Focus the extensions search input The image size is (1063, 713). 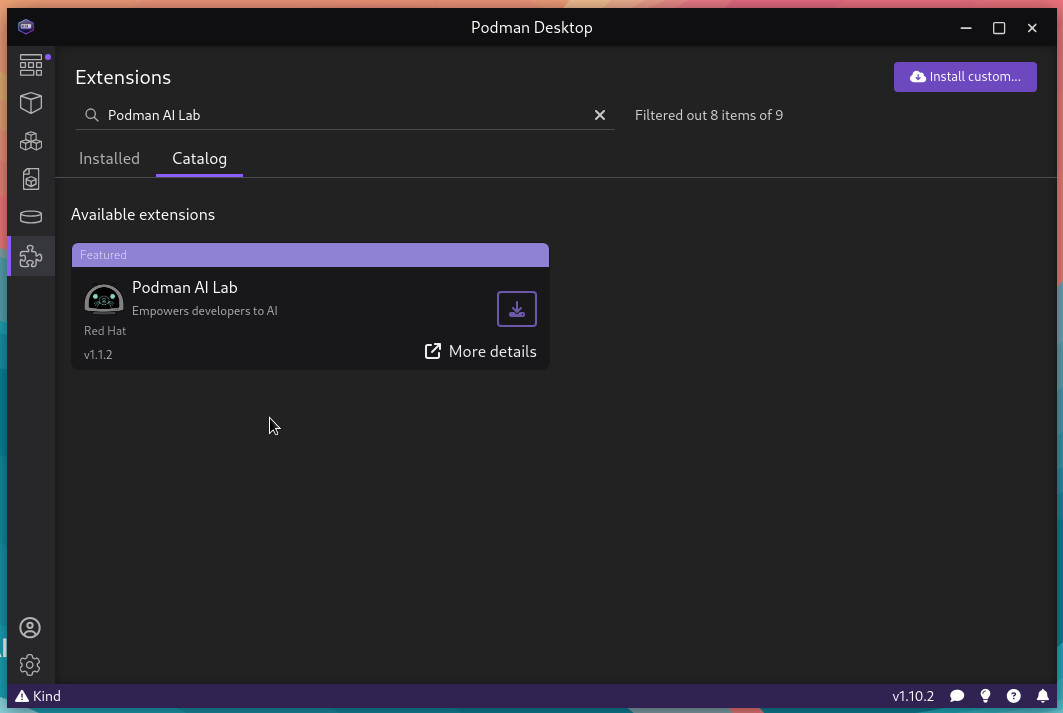point(346,115)
